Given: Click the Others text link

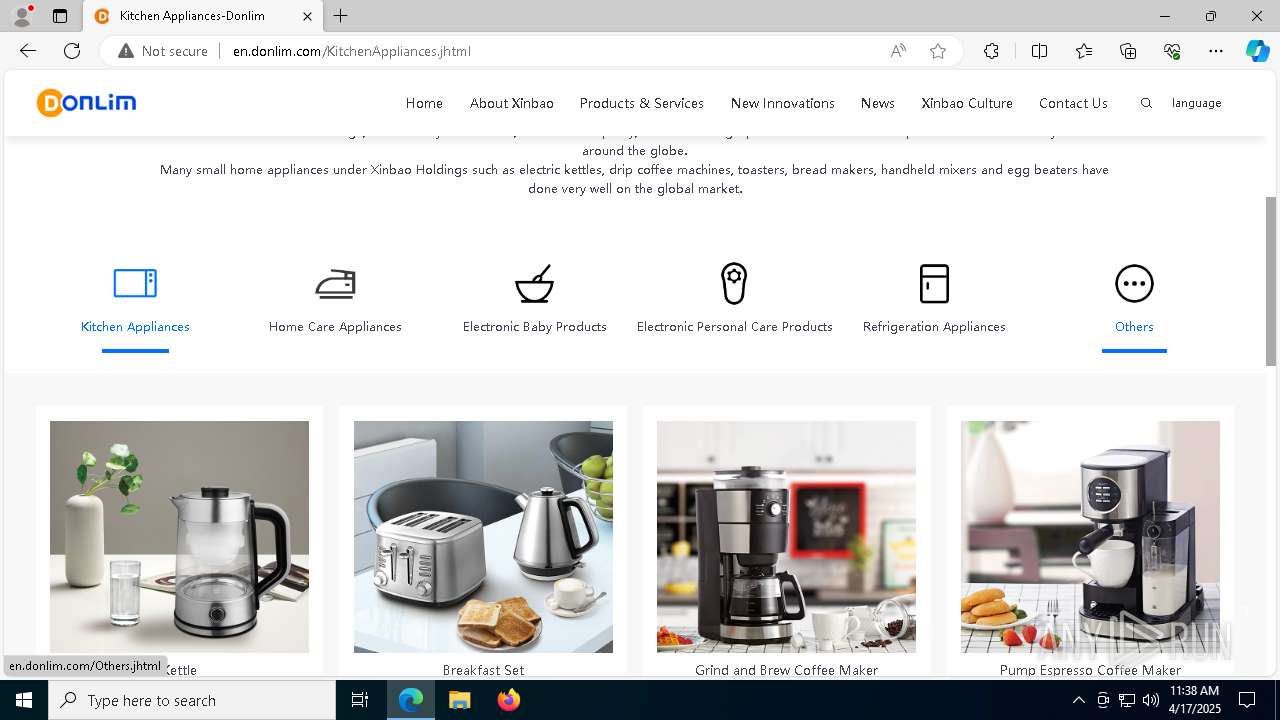Looking at the screenshot, I should tap(1134, 326).
